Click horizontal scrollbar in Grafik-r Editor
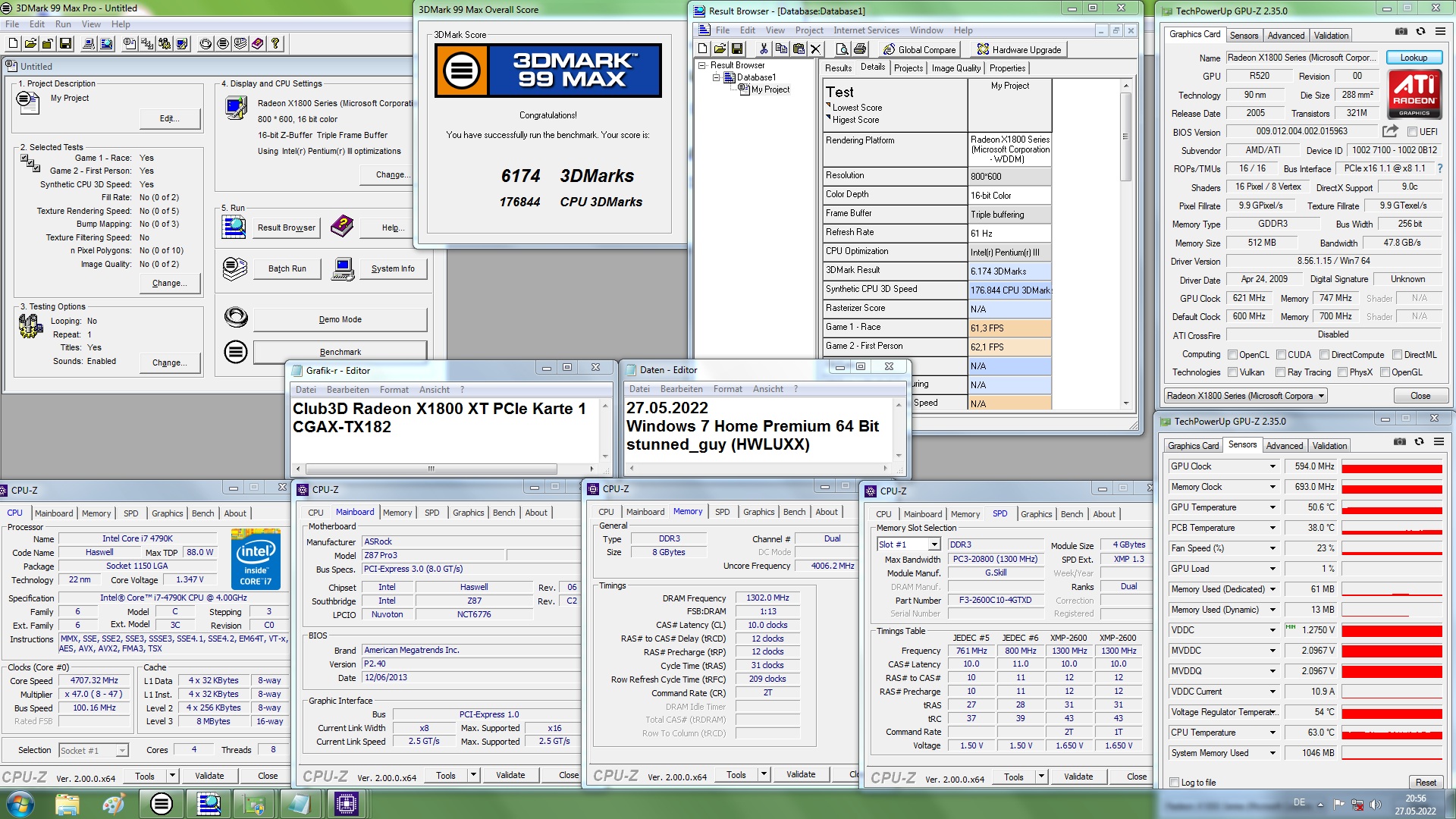This screenshot has width=1456, height=819. [444, 469]
